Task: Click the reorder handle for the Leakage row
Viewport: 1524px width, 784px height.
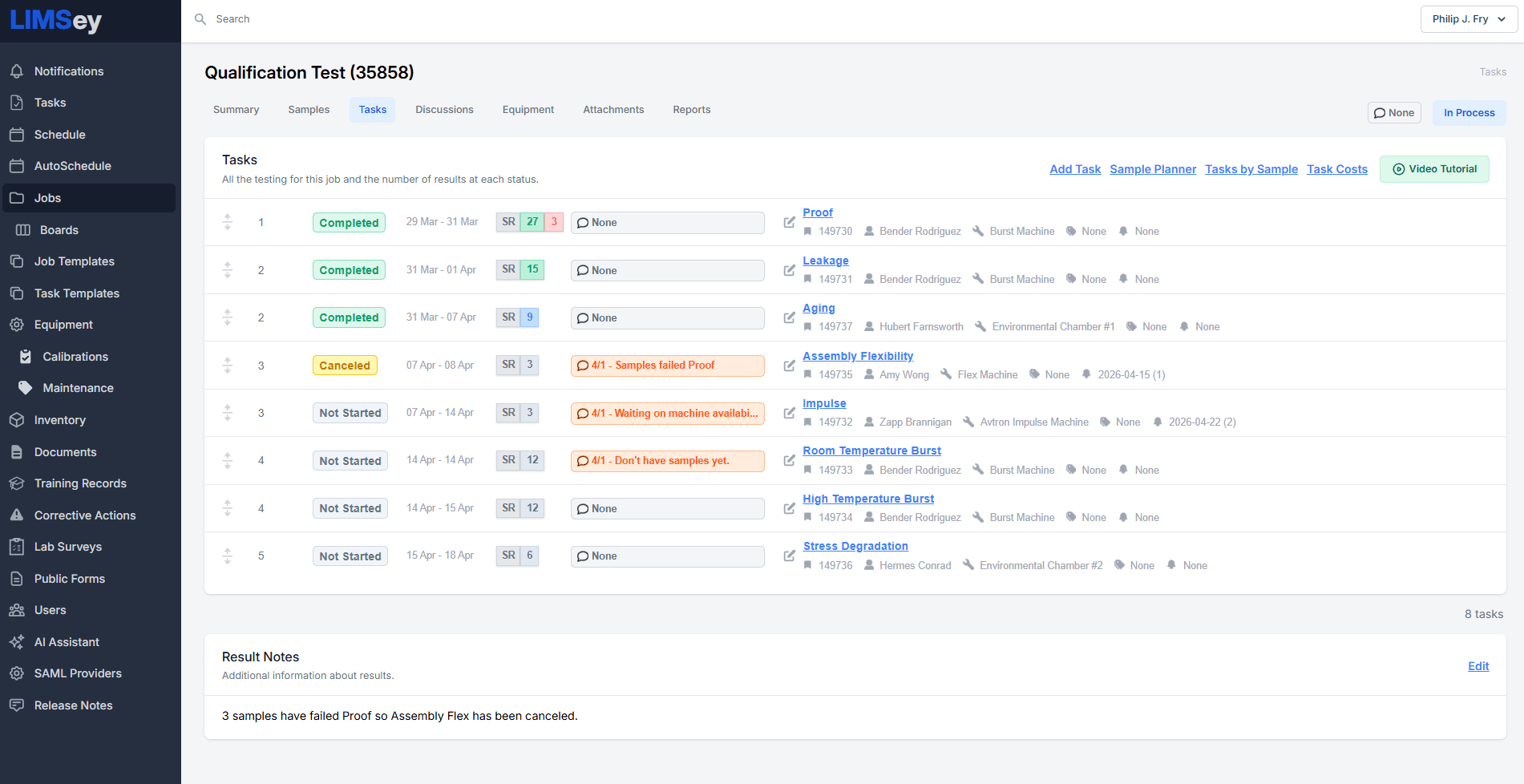Action: pyautogui.click(x=228, y=270)
